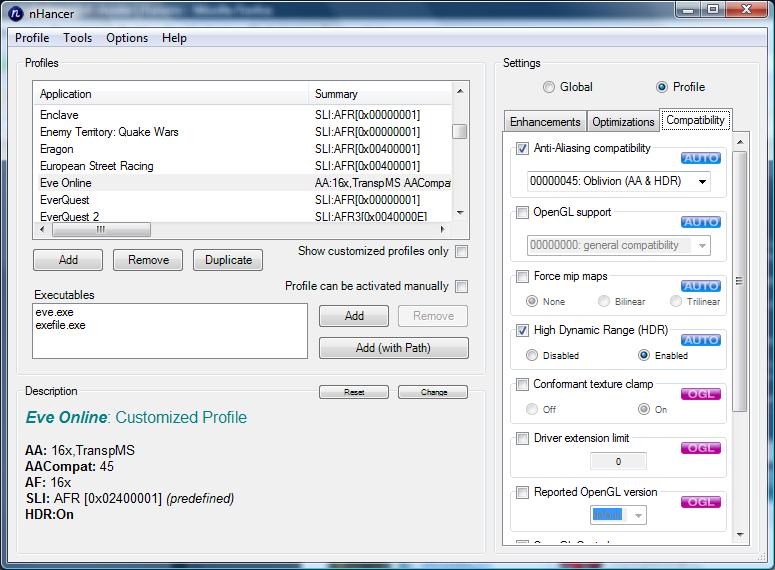The width and height of the screenshot is (775, 570).
Task: Click the settings panel scroll-up arrow
Action: point(740,142)
